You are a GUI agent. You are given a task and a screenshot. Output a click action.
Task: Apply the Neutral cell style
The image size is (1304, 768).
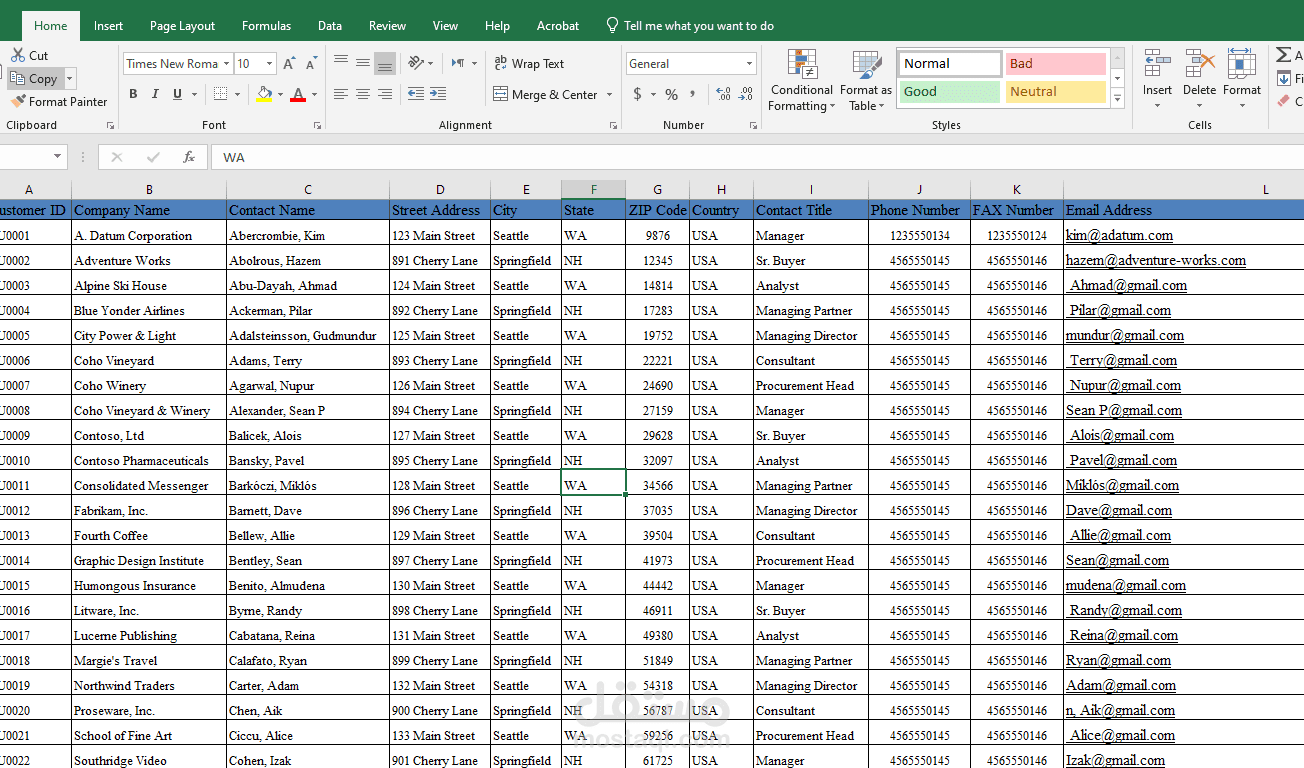click(1055, 91)
